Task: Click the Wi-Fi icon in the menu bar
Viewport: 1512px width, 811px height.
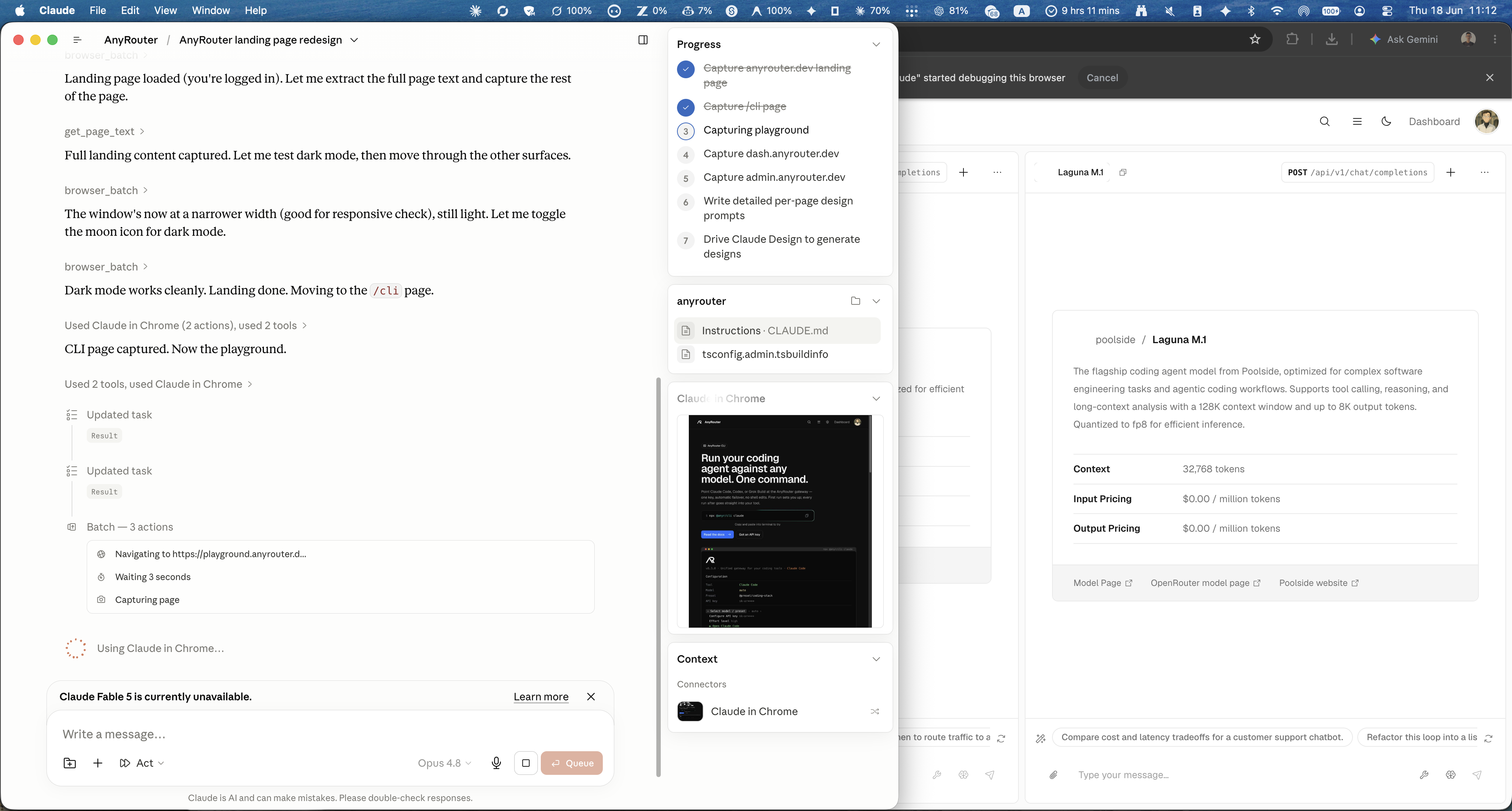Action: point(1276,11)
